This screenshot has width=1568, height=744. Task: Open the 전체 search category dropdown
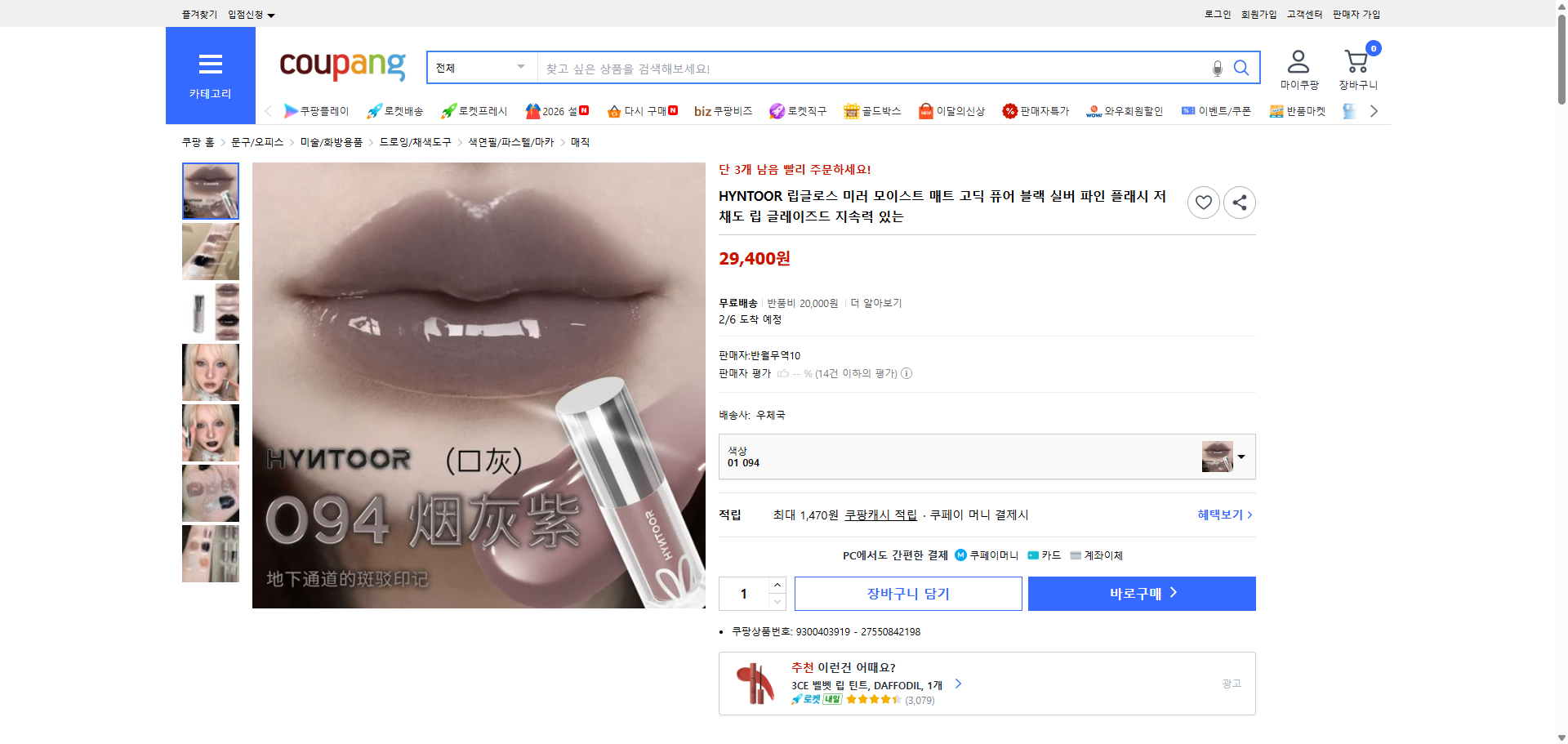(x=479, y=68)
